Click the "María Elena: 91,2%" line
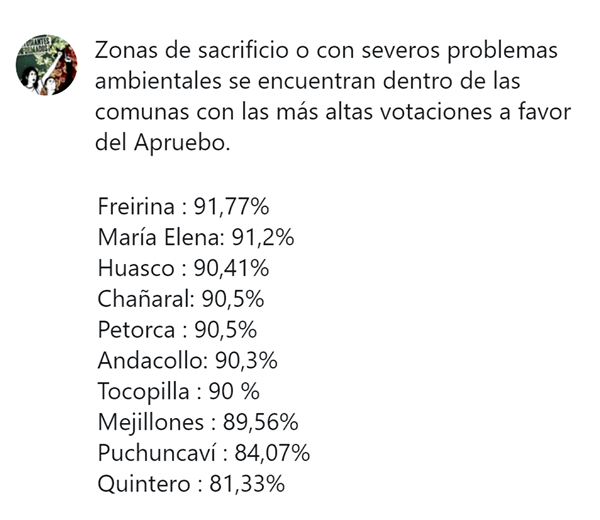600x520 pixels. tap(195, 237)
